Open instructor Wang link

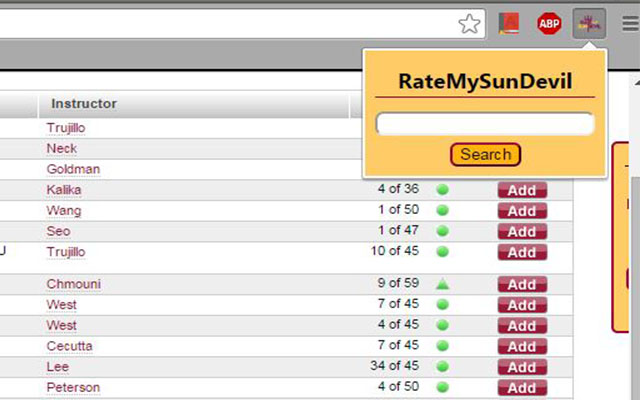[64, 211]
